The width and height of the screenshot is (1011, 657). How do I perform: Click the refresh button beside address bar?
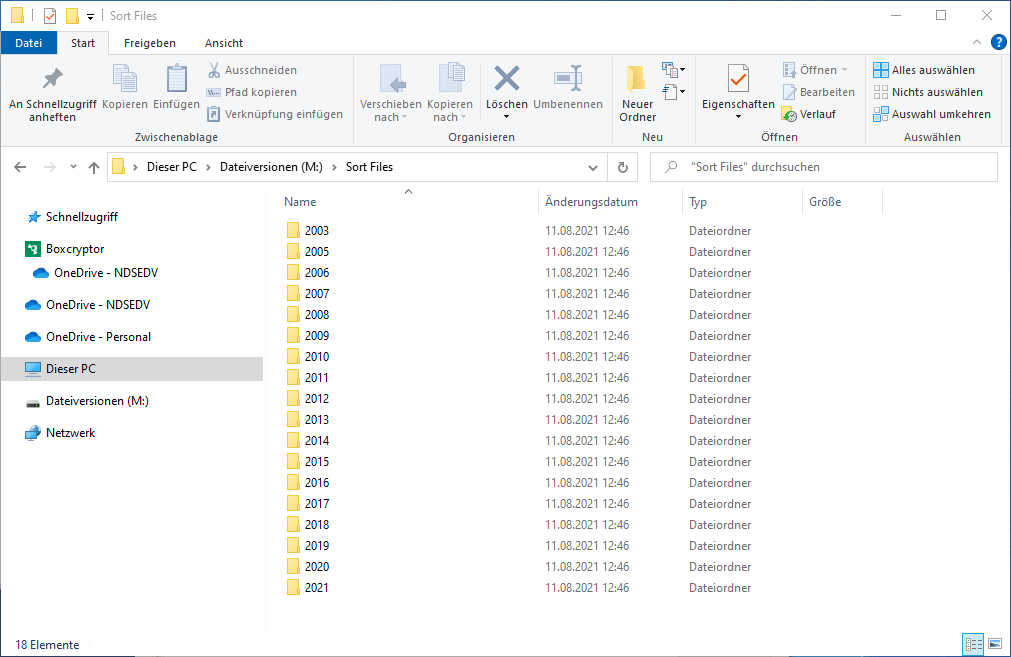pyautogui.click(x=622, y=167)
